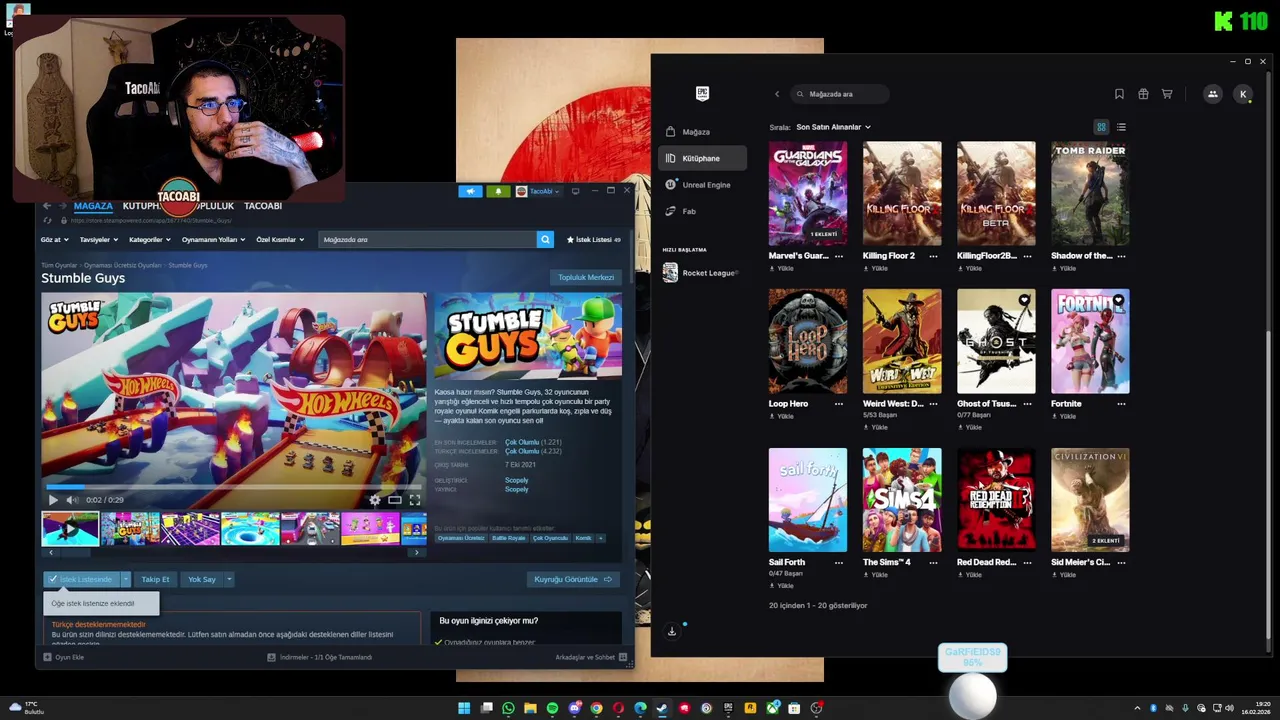Focus the Steam Mağazada ara search field
This screenshot has height=720, width=1280.
427,240
